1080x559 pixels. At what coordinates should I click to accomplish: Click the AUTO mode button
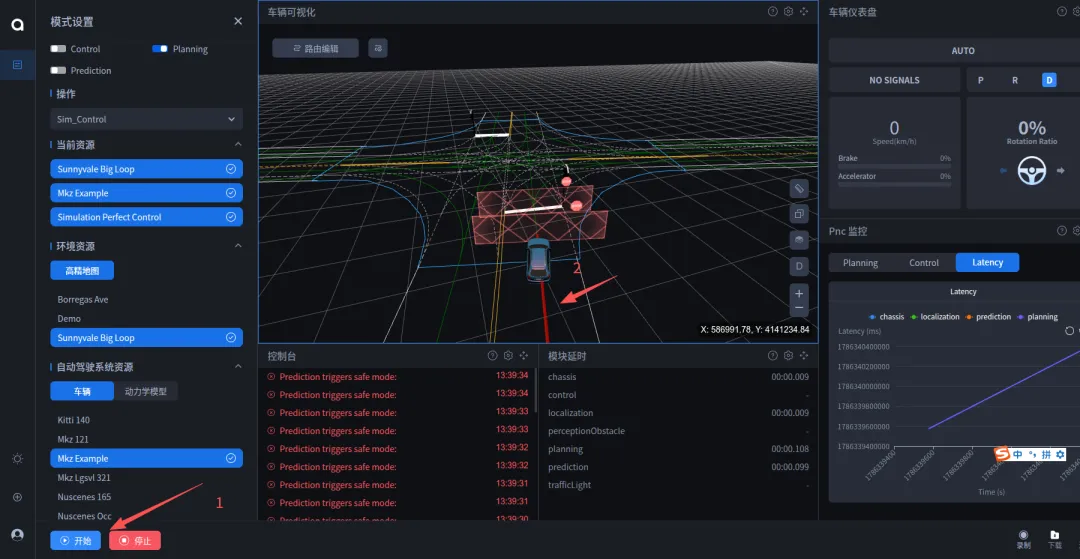point(962,50)
